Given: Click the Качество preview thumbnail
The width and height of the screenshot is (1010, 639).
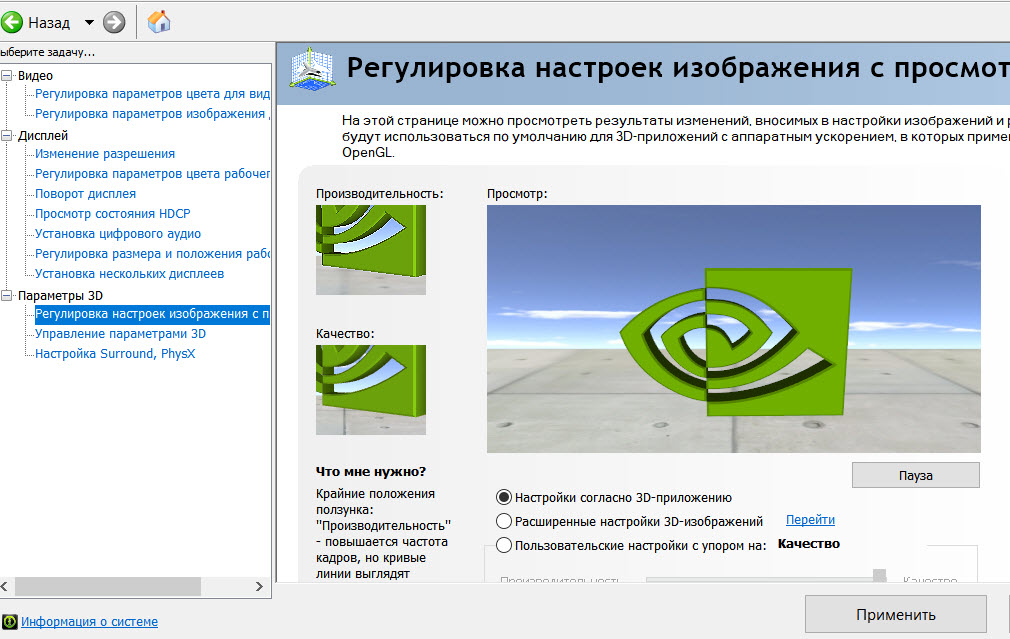Looking at the screenshot, I should coord(371,390).
